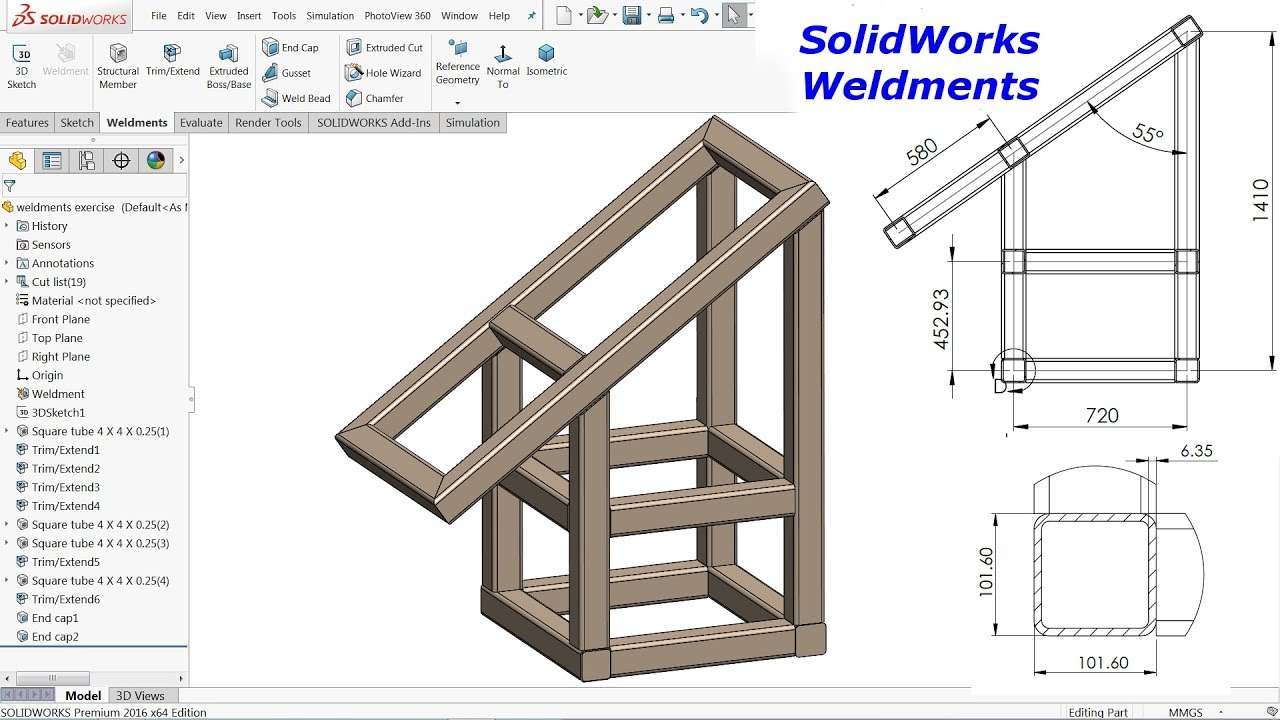Open the Hole Wizard

(x=383, y=73)
